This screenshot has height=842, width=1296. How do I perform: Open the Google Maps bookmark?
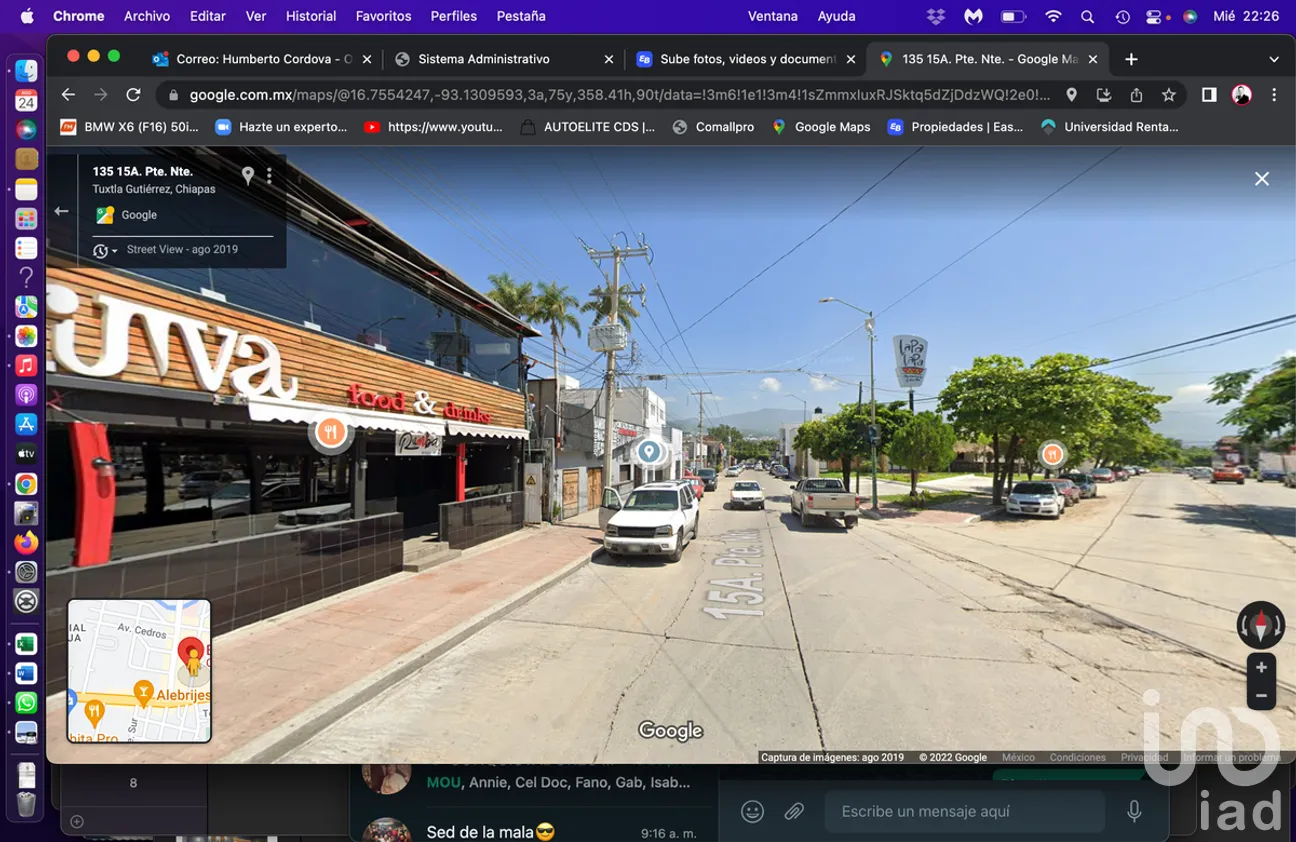821,127
